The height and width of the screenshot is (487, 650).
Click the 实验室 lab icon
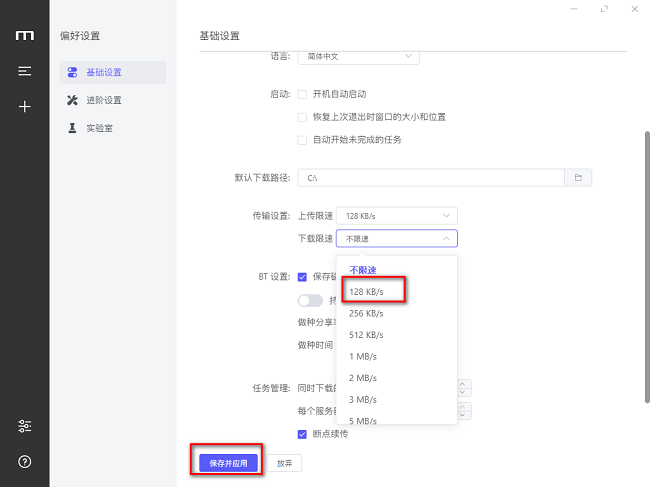pyautogui.click(x=72, y=128)
